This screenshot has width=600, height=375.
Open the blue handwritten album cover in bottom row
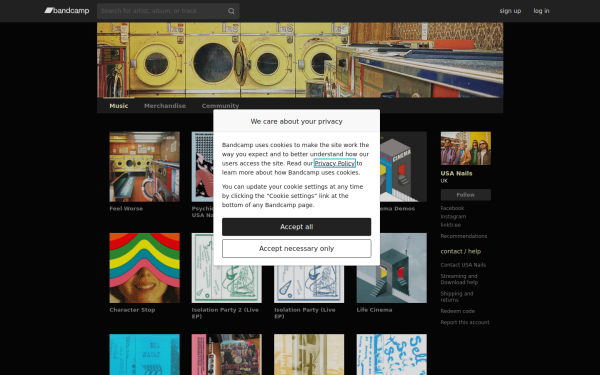click(x=391, y=354)
